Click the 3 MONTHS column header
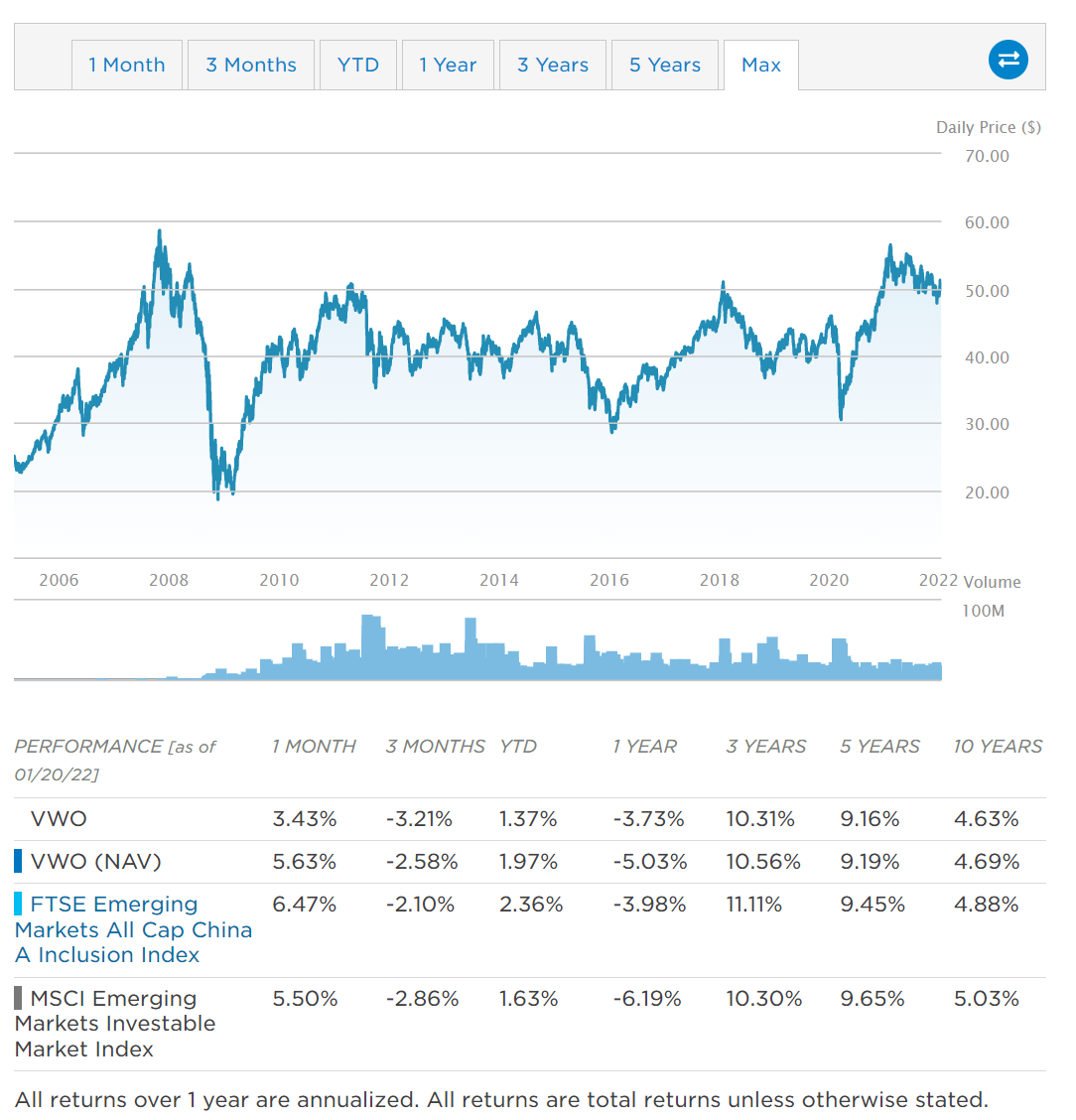This screenshot has width=1076, height=1120. (435, 746)
